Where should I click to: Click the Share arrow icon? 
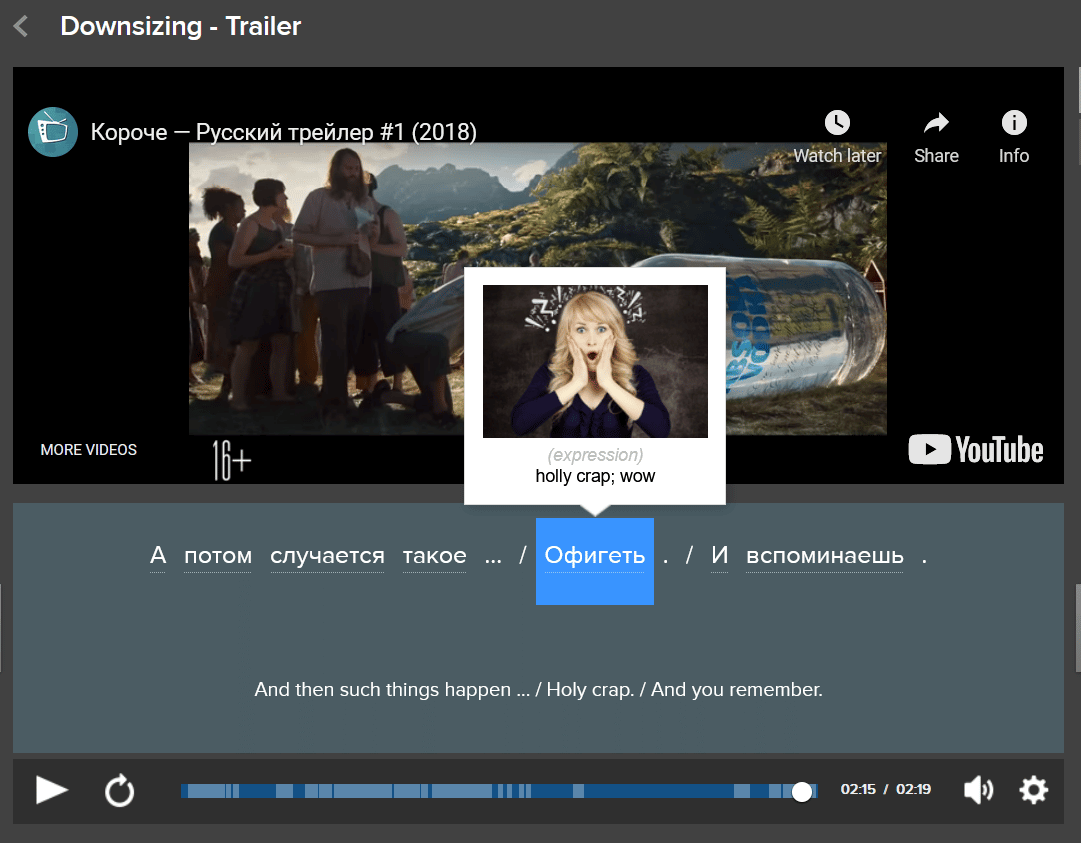pos(936,123)
